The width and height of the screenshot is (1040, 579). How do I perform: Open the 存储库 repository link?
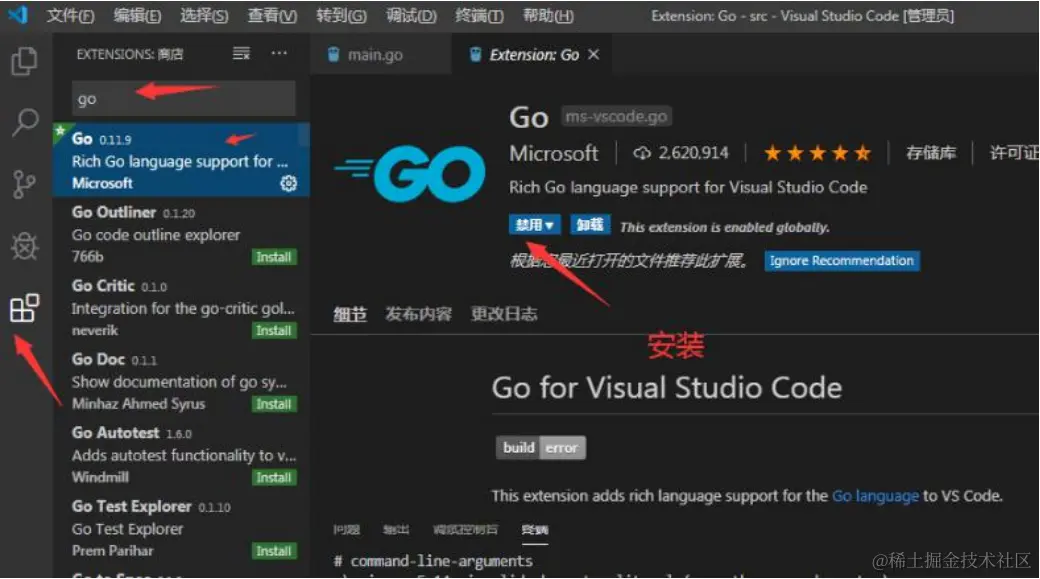pos(931,153)
